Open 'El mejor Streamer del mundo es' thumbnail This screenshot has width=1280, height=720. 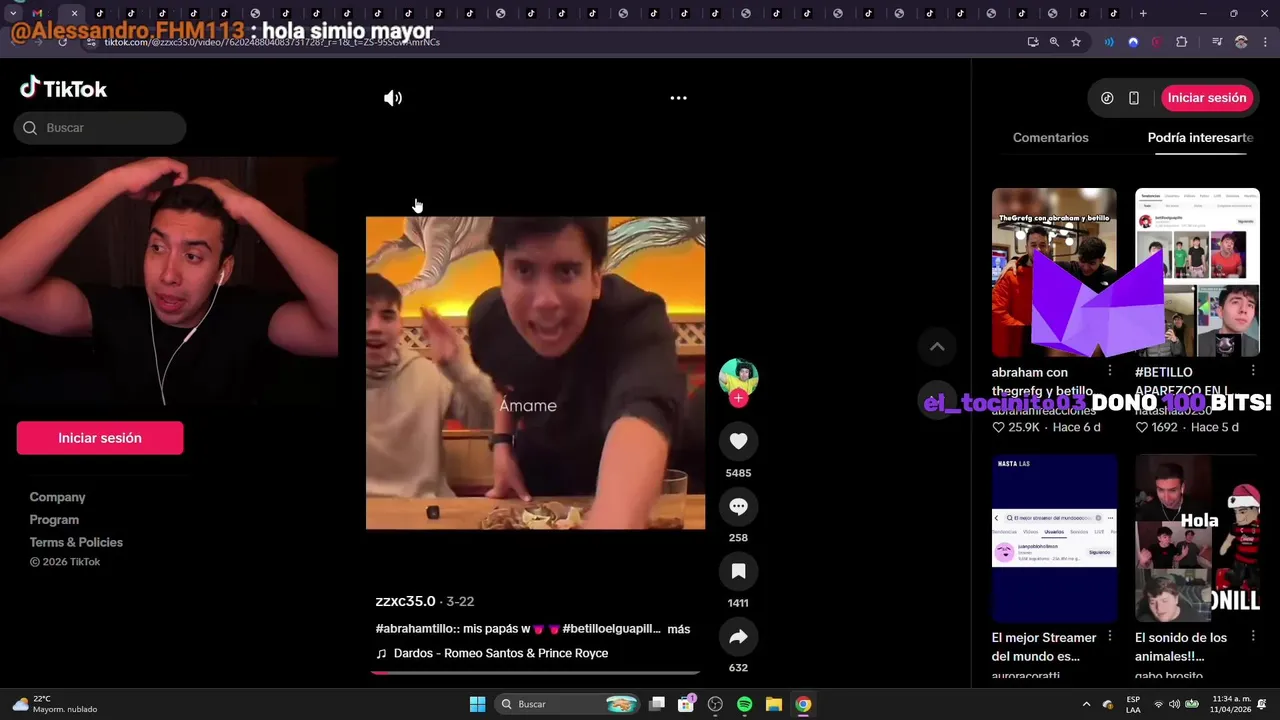(x=1054, y=538)
